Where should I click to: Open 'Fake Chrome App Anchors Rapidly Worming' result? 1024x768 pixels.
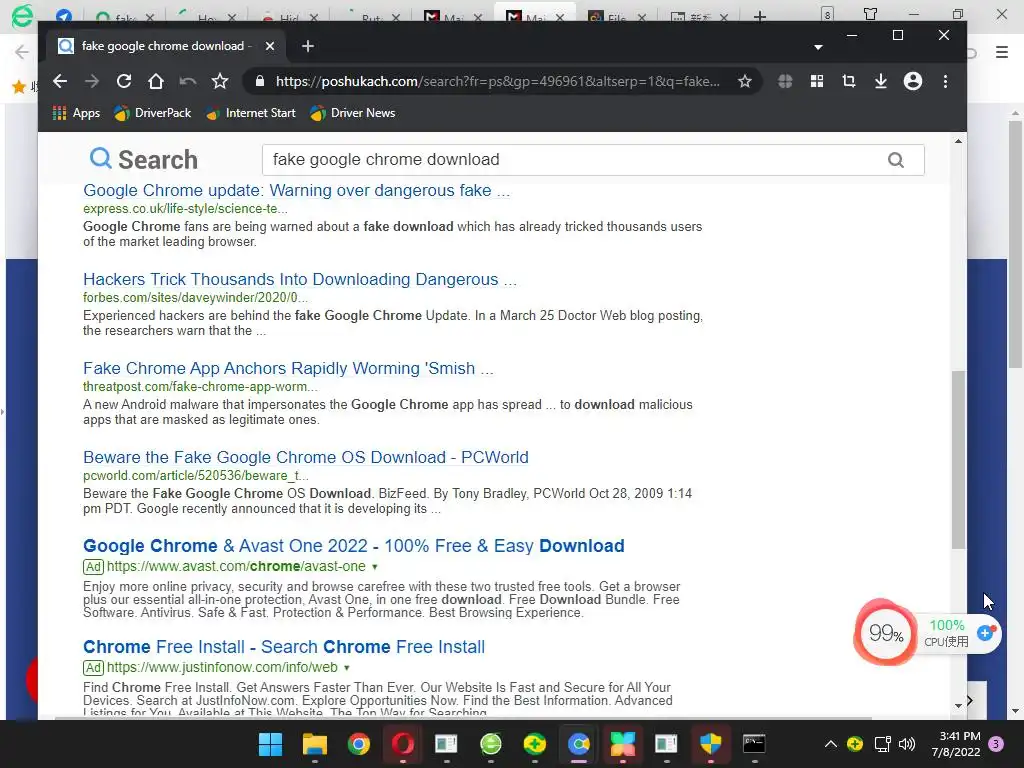point(288,368)
